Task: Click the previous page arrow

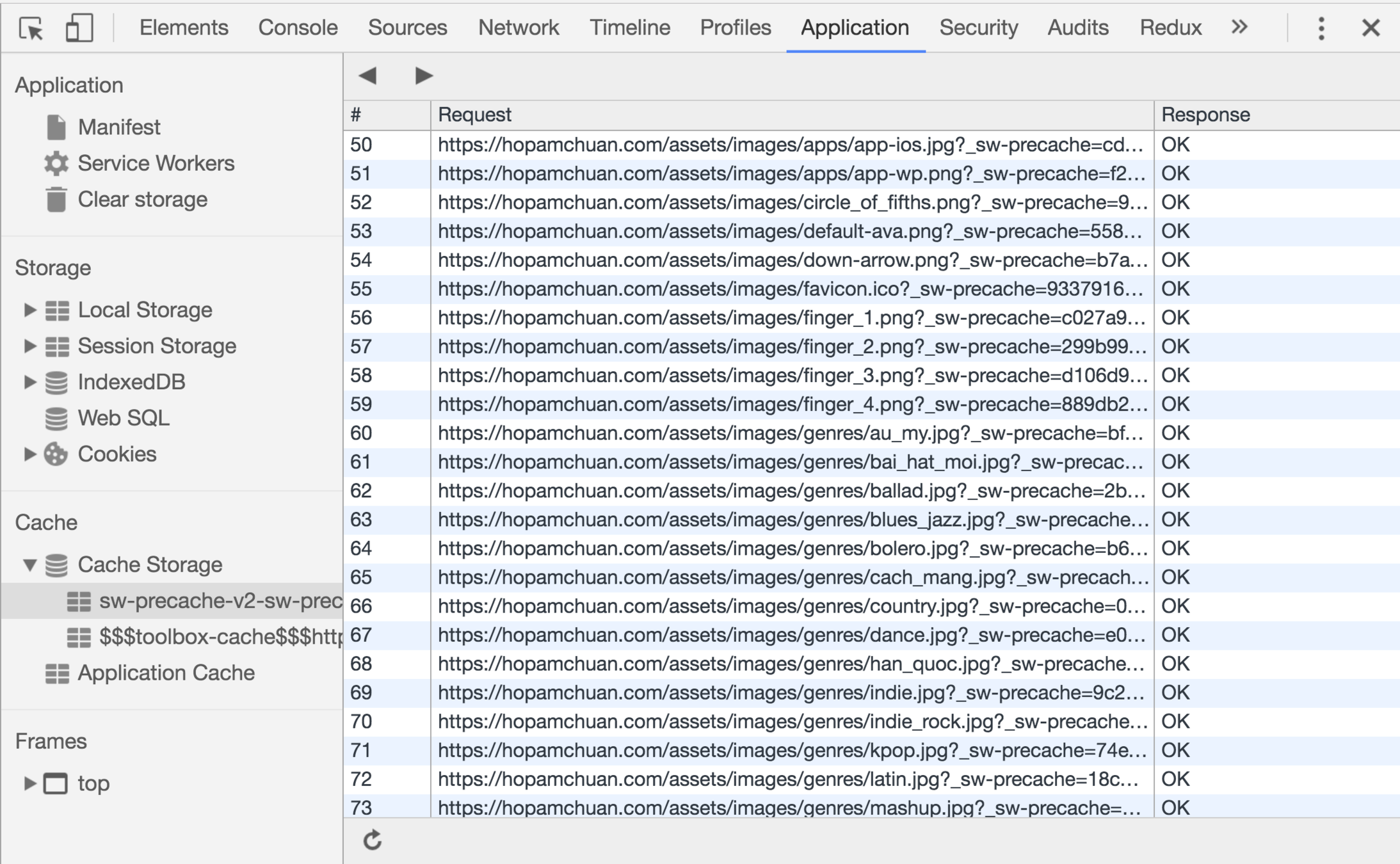Action: (x=368, y=76)
